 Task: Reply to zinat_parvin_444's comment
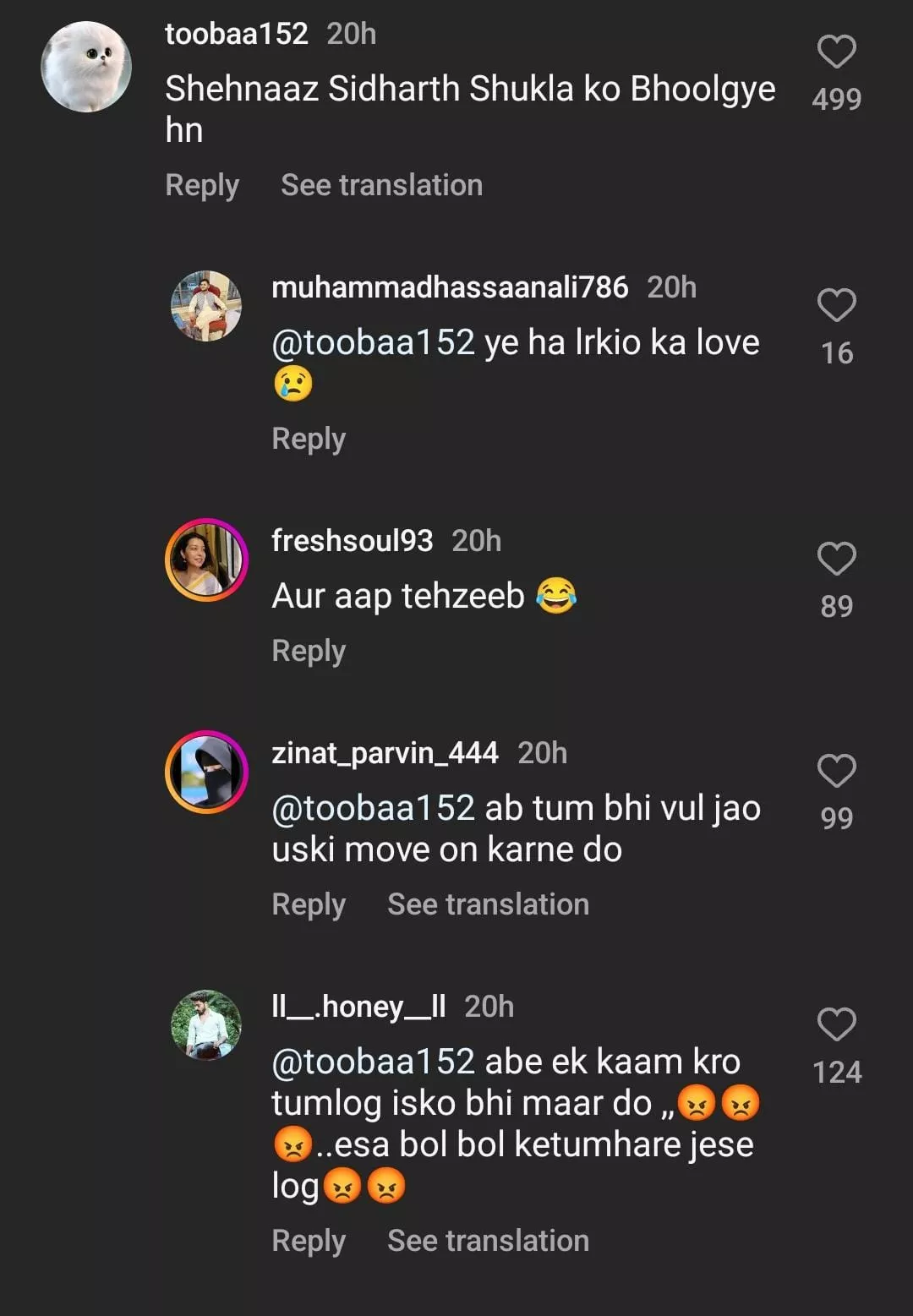309,904
